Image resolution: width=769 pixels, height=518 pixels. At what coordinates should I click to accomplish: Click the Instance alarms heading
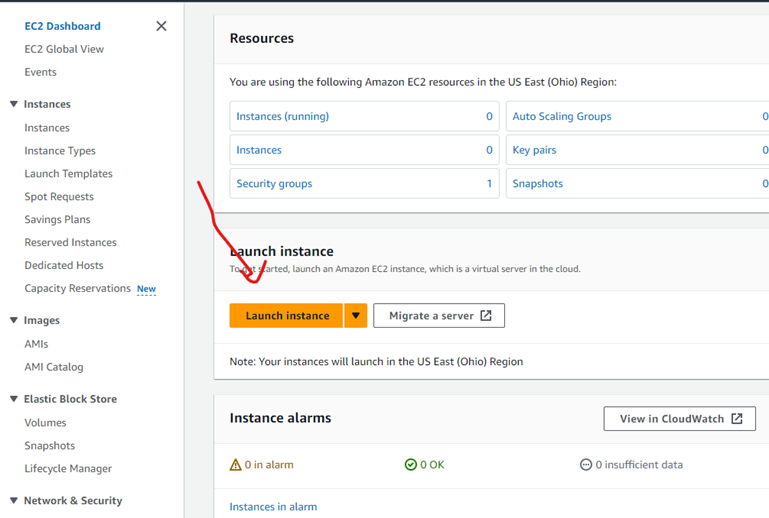[280, 418]
